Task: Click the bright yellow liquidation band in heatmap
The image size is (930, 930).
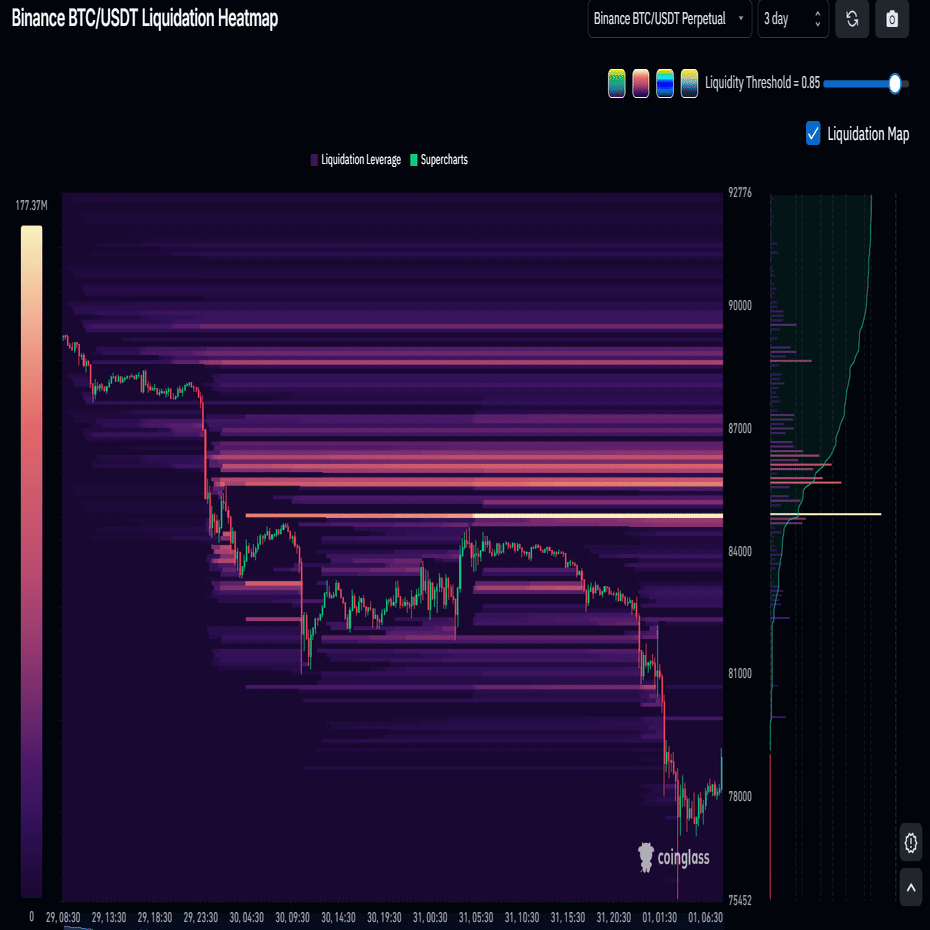Action: point(598,516)
